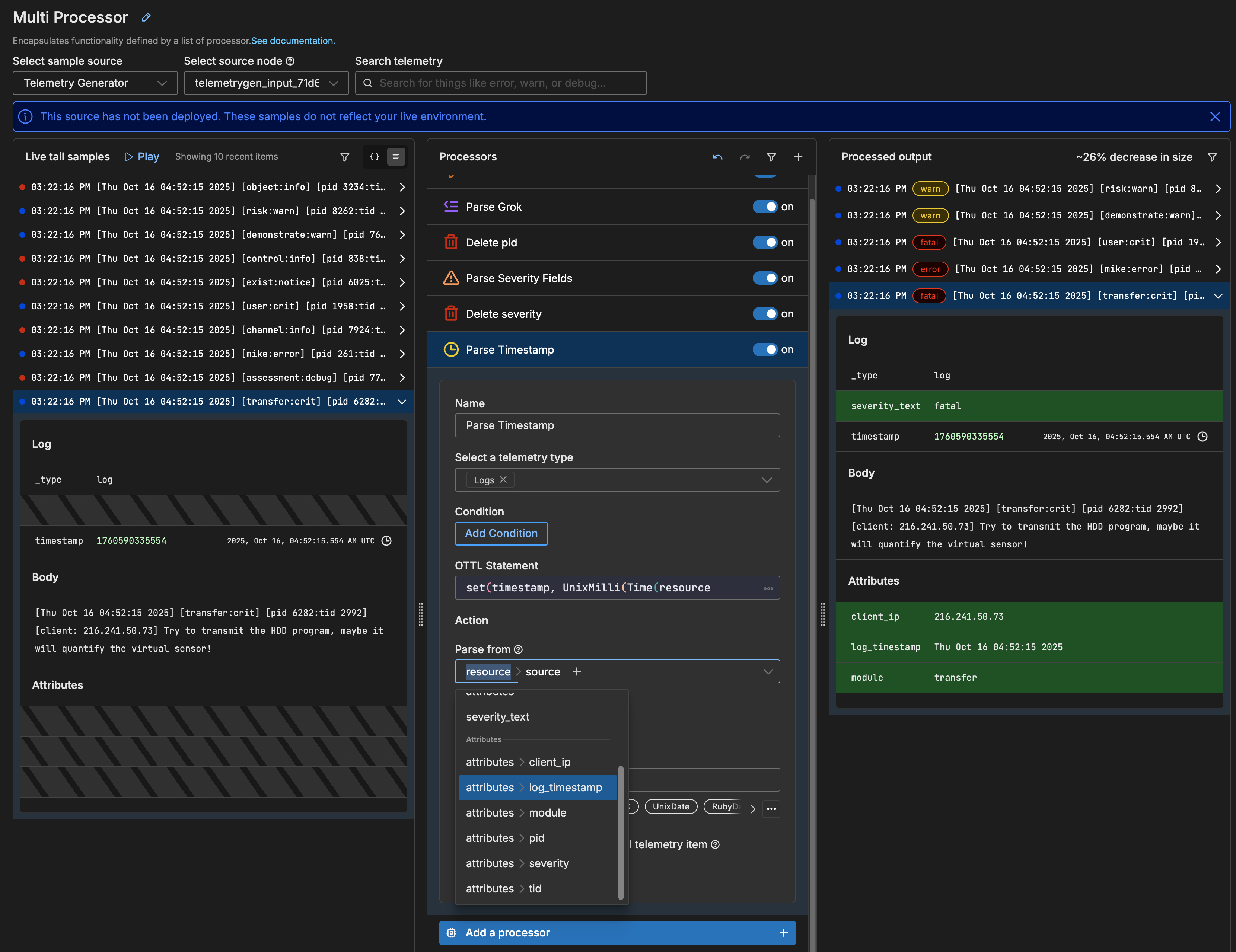
Task: Click the filter icon in Processed output
Action: pyautogui.click(x=1212, y=157)
